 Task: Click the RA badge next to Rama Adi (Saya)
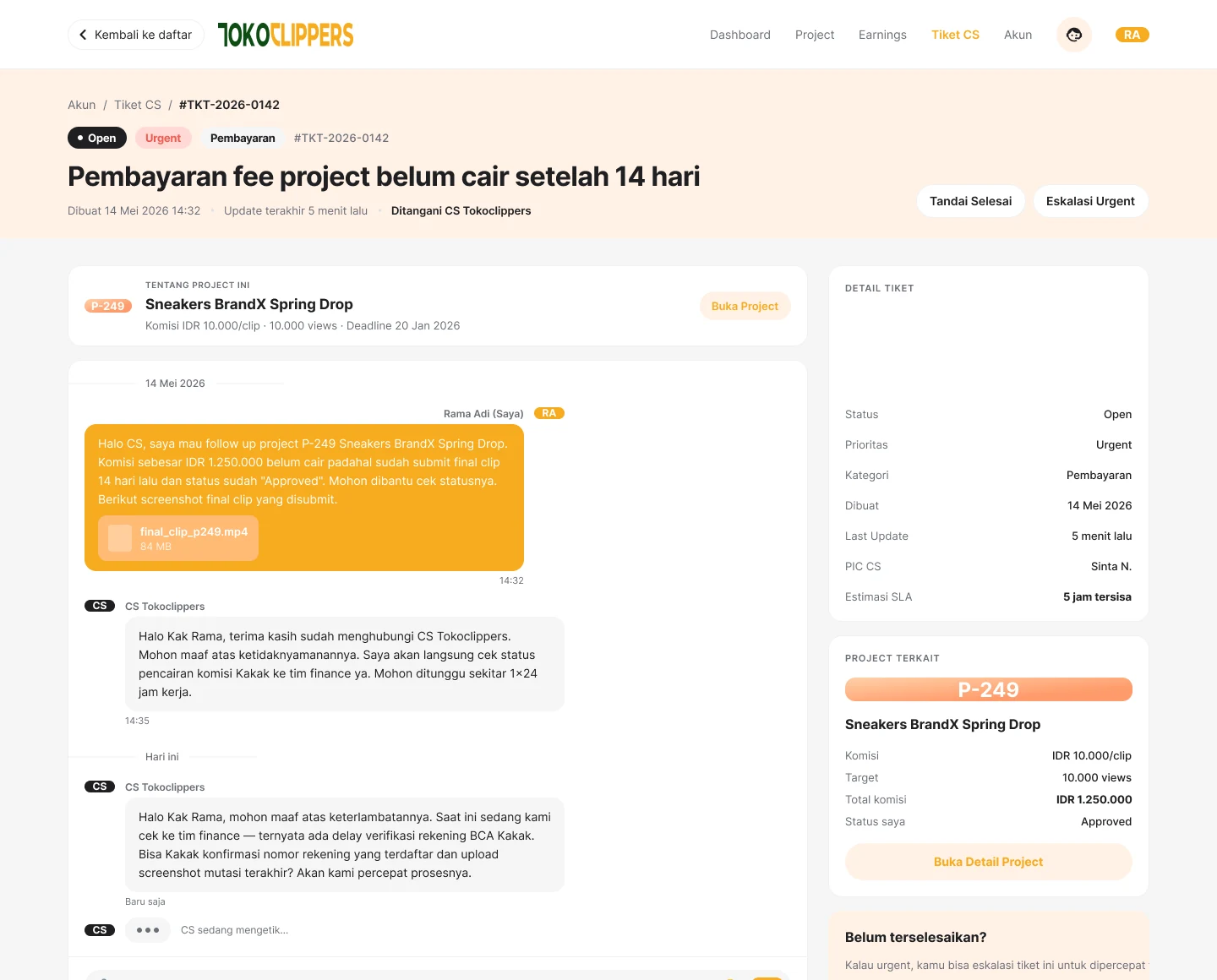[549, 413]
